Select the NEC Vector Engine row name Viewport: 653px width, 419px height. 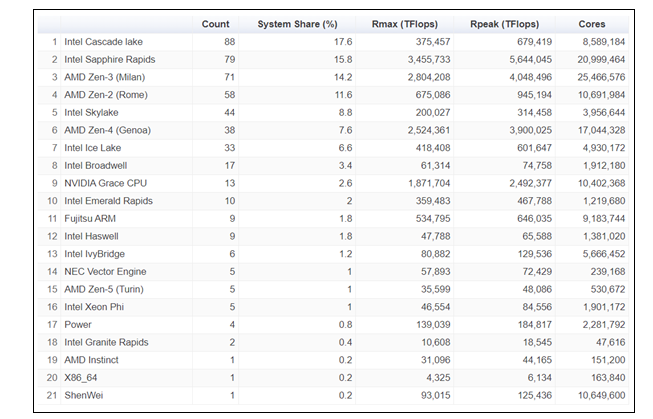coord(105,272)
